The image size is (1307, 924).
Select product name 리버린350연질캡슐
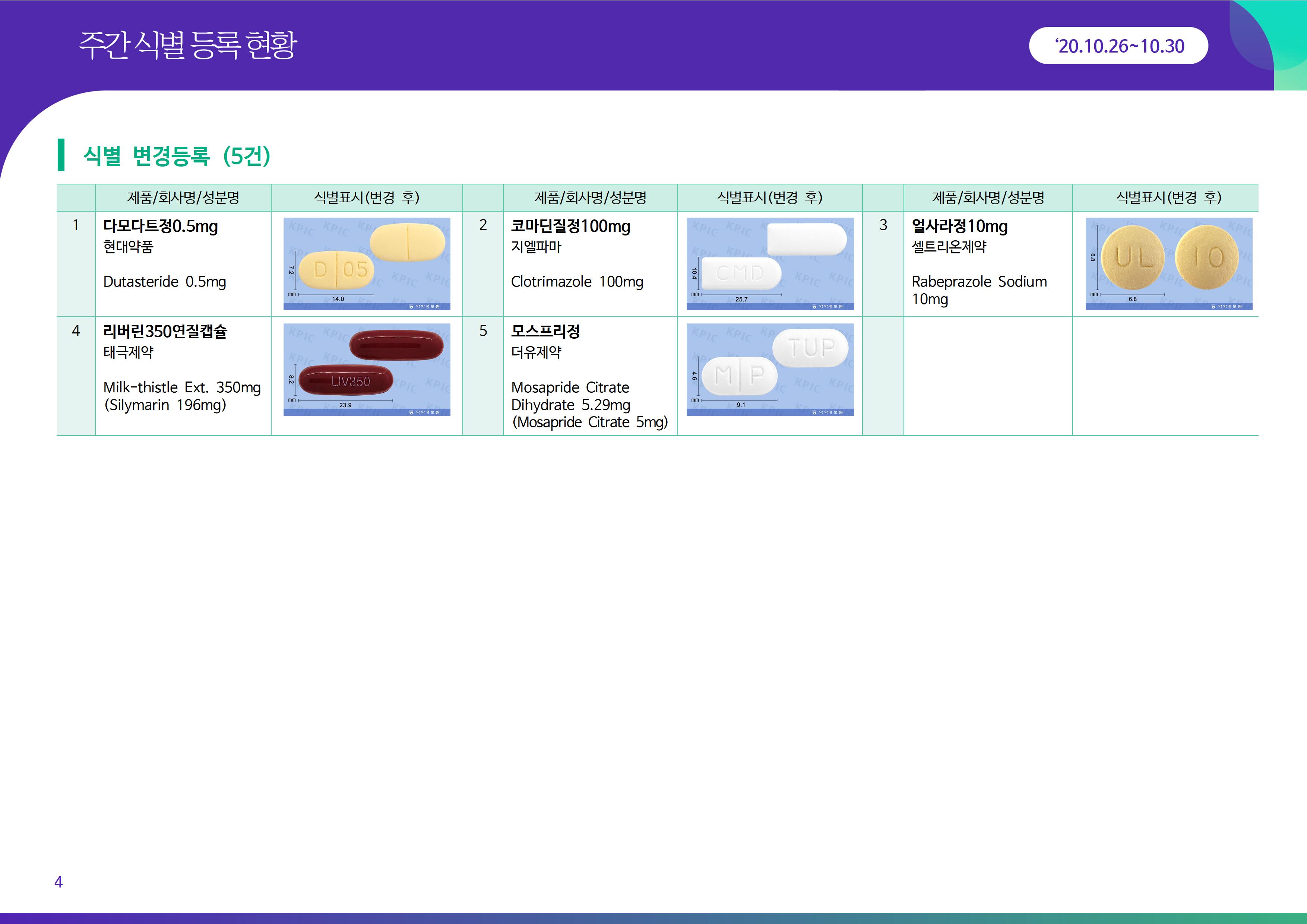165,331
